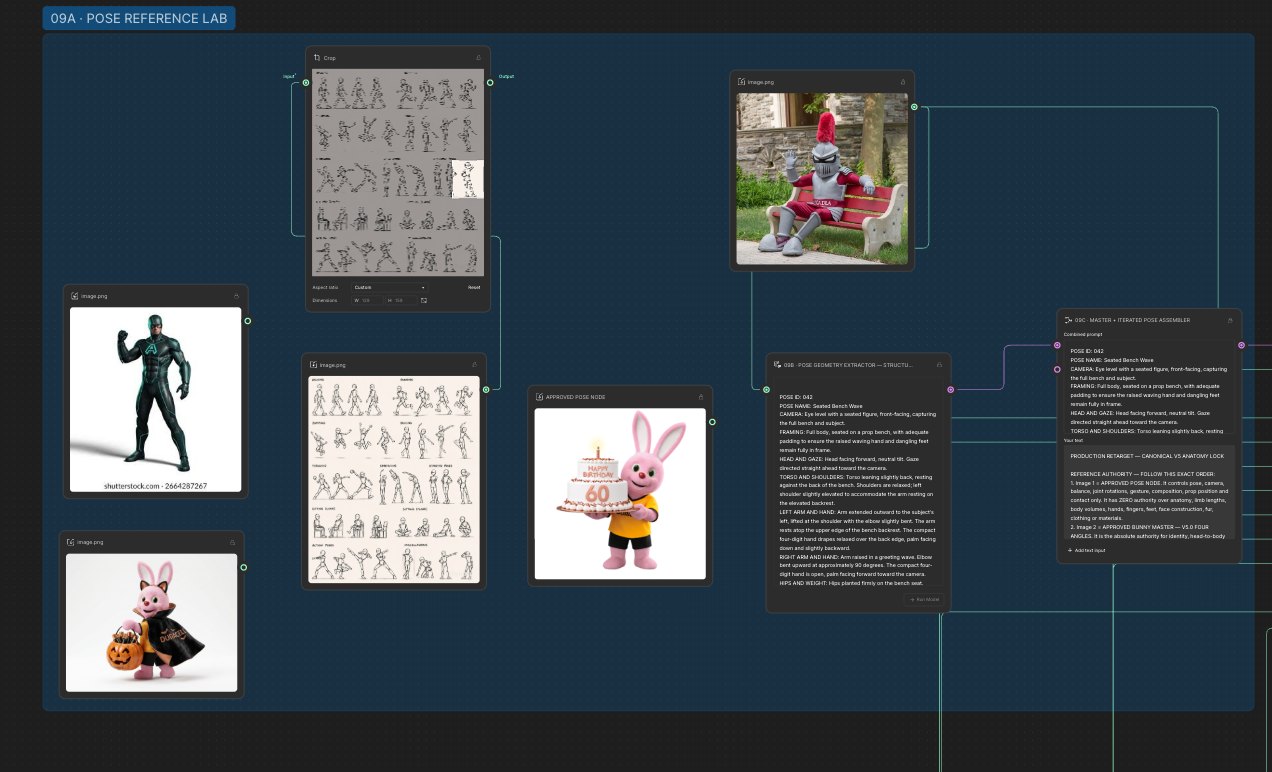Toggle the lock on the 09C Assembler node
The image size is (1272, 772).
tap(1230, 320)
